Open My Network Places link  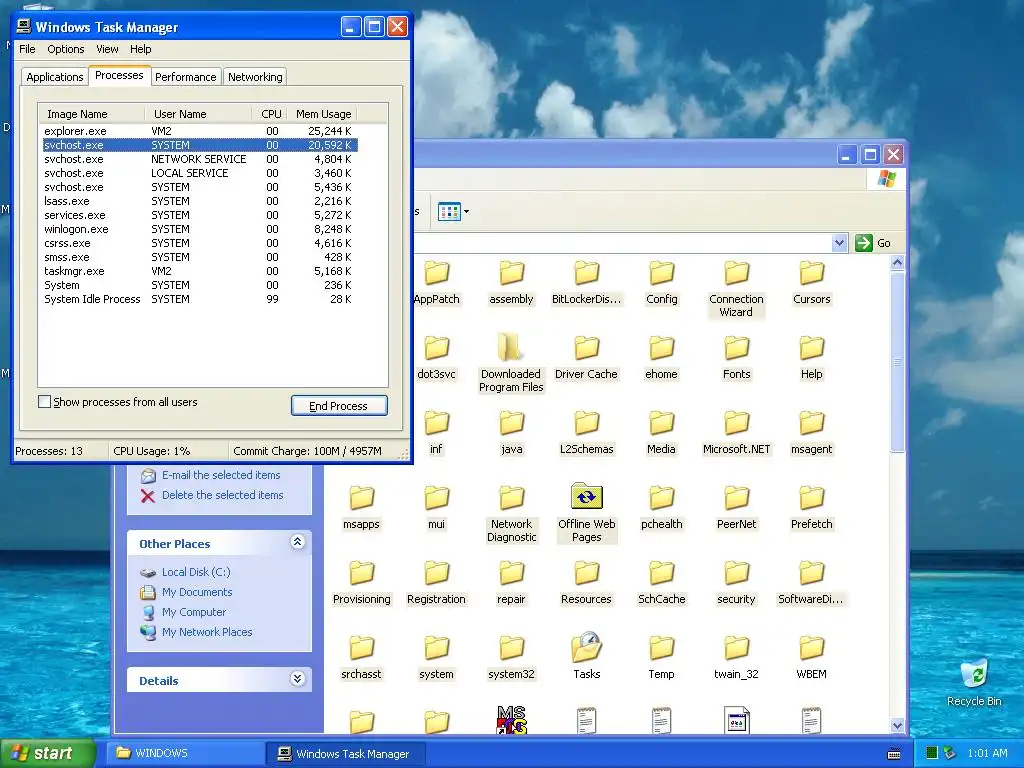pyautogui.click(x=207, y=632)
